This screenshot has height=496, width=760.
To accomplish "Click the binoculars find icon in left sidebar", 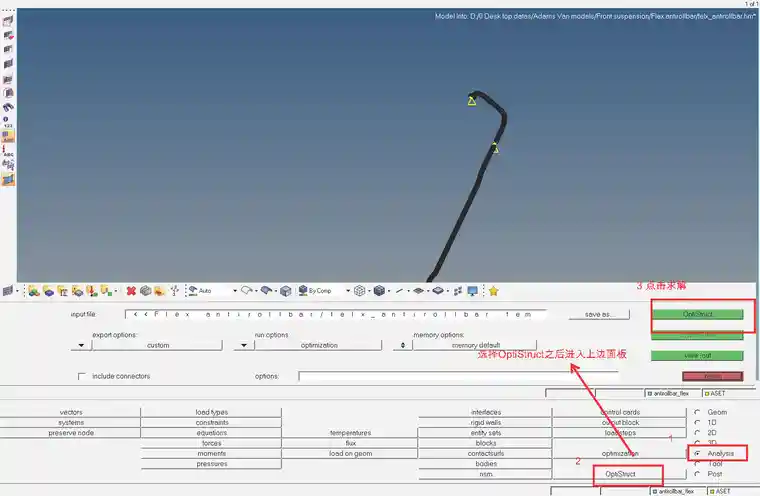I will click(8, 107).
